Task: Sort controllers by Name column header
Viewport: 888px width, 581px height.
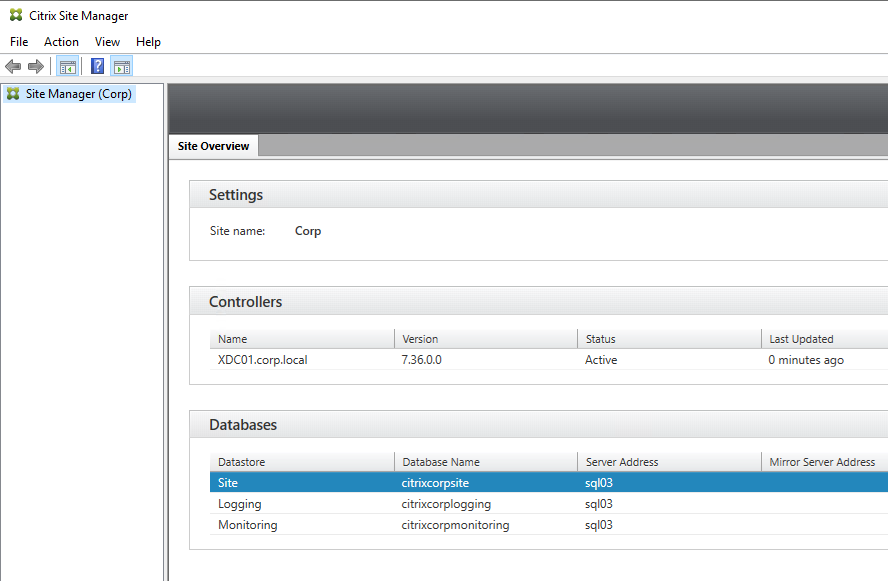Action: click(x=302, y=339)
